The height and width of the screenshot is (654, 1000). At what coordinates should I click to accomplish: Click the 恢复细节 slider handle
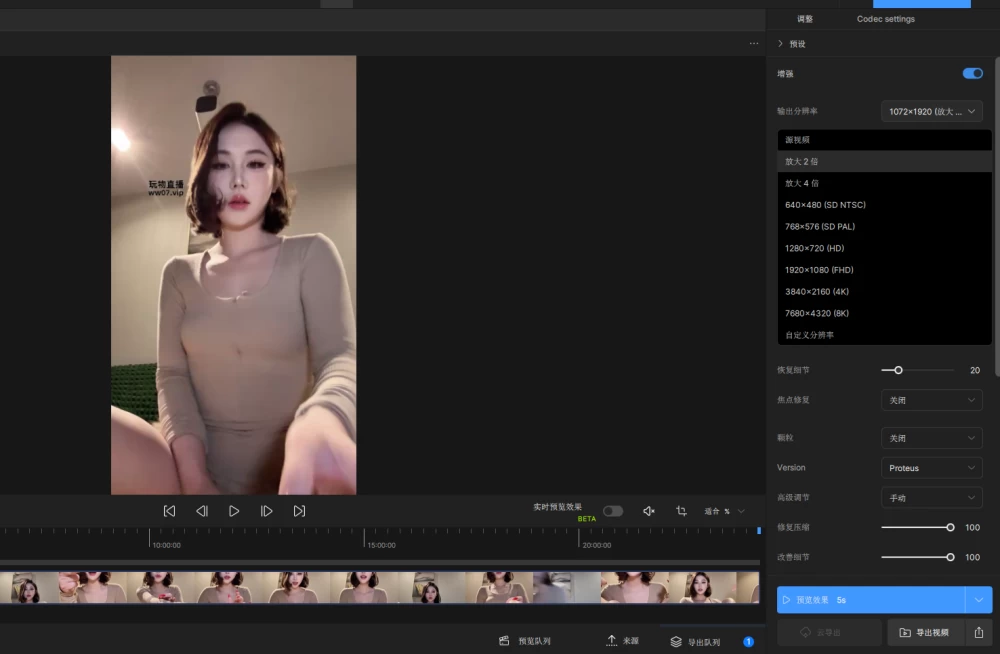(x=898, y=370)
